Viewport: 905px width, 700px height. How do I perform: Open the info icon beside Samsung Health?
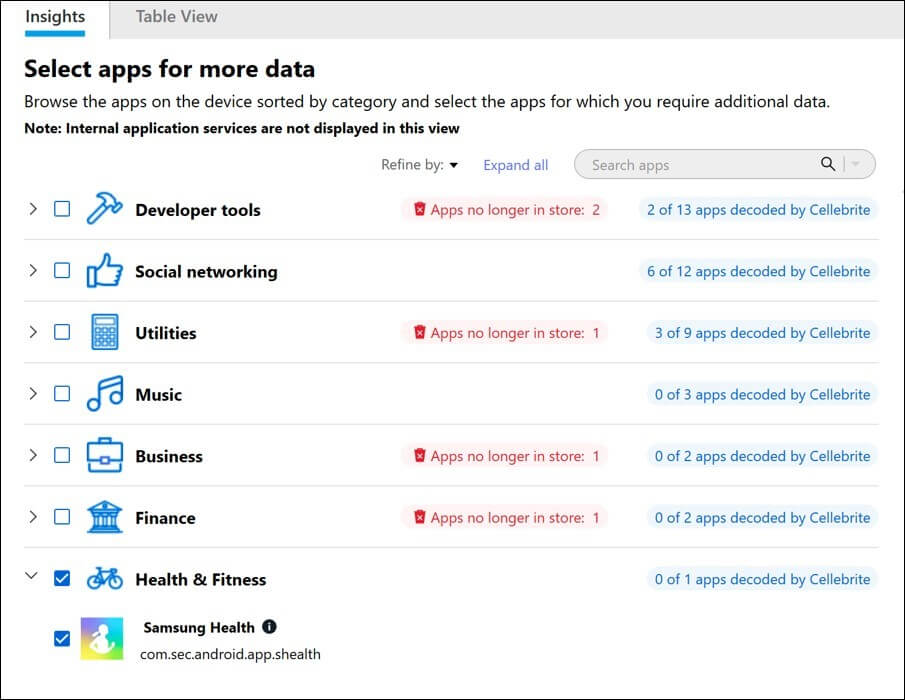(269, 627)
